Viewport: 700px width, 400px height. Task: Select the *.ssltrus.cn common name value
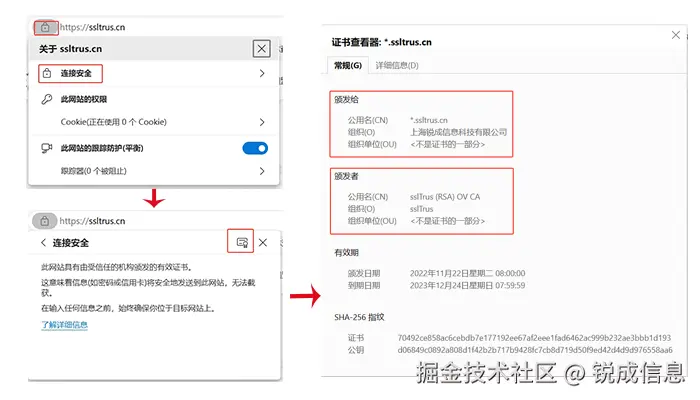[x=429, y=120]
